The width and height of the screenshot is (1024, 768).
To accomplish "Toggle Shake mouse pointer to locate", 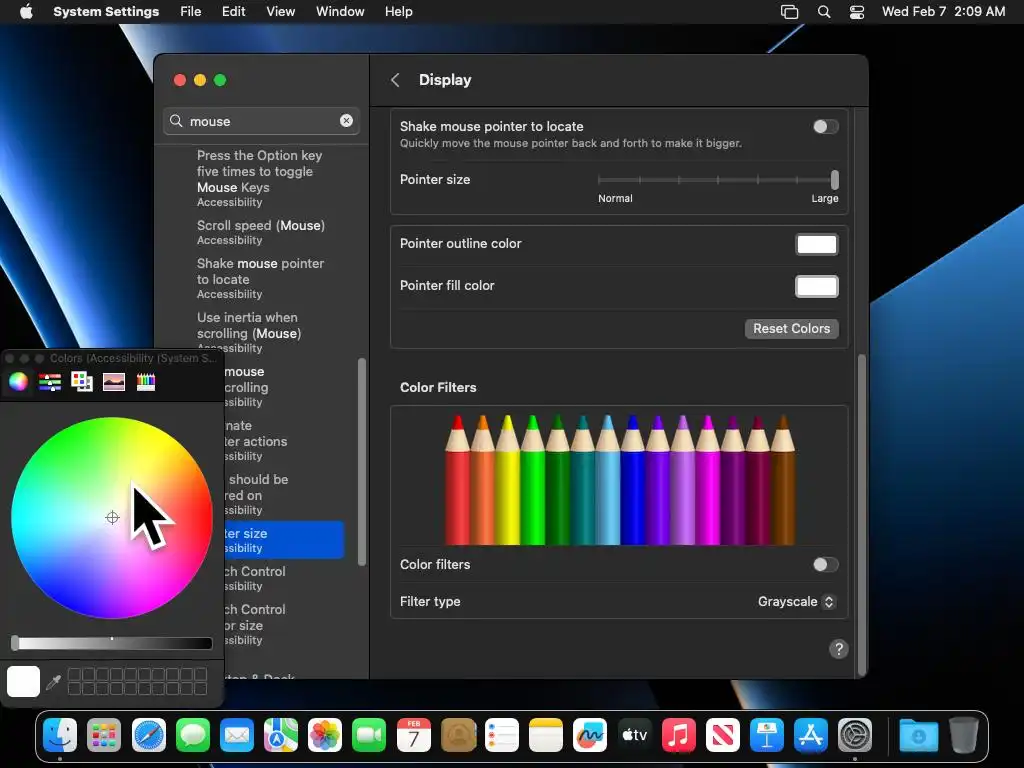I will [825, 127].
